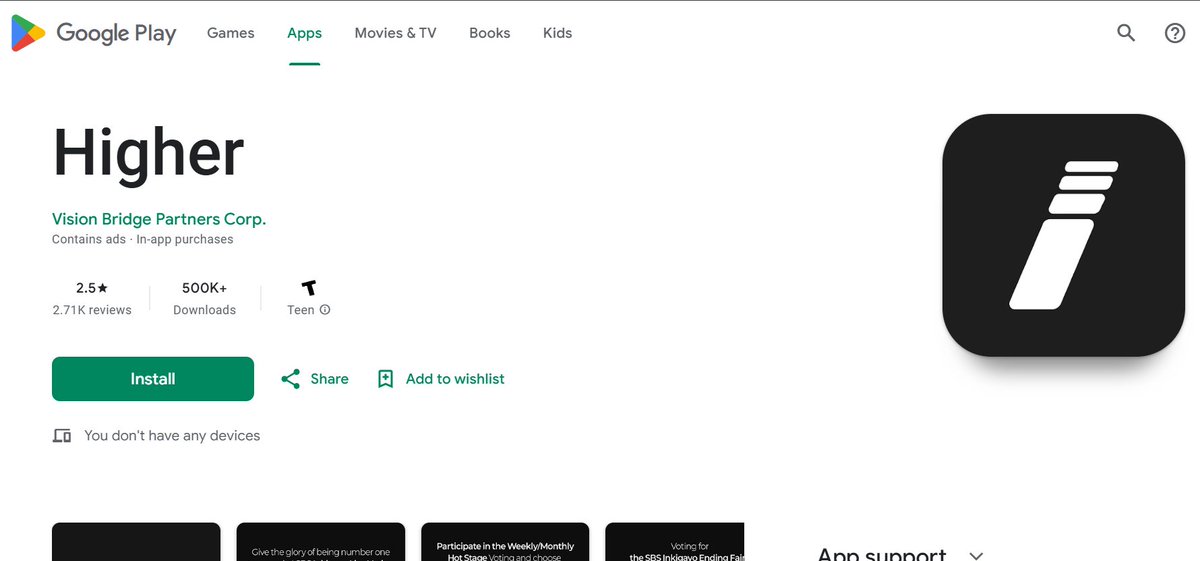Viewport: 1200px width, 561px height.
Task: Click the Add to wishlist bookmark icon
Action: [386, 379]
